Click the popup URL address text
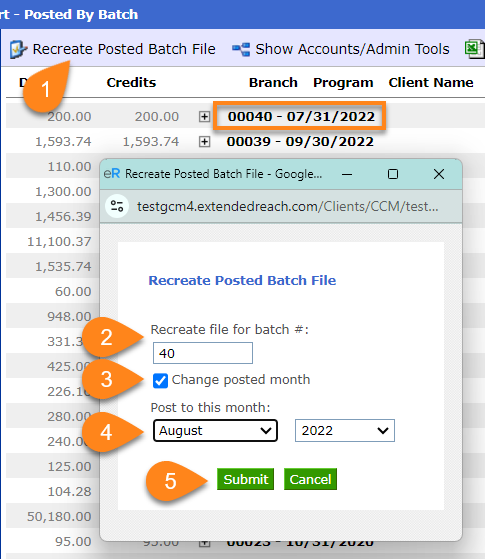Screen dimensions: 485x559 (287, 206)
